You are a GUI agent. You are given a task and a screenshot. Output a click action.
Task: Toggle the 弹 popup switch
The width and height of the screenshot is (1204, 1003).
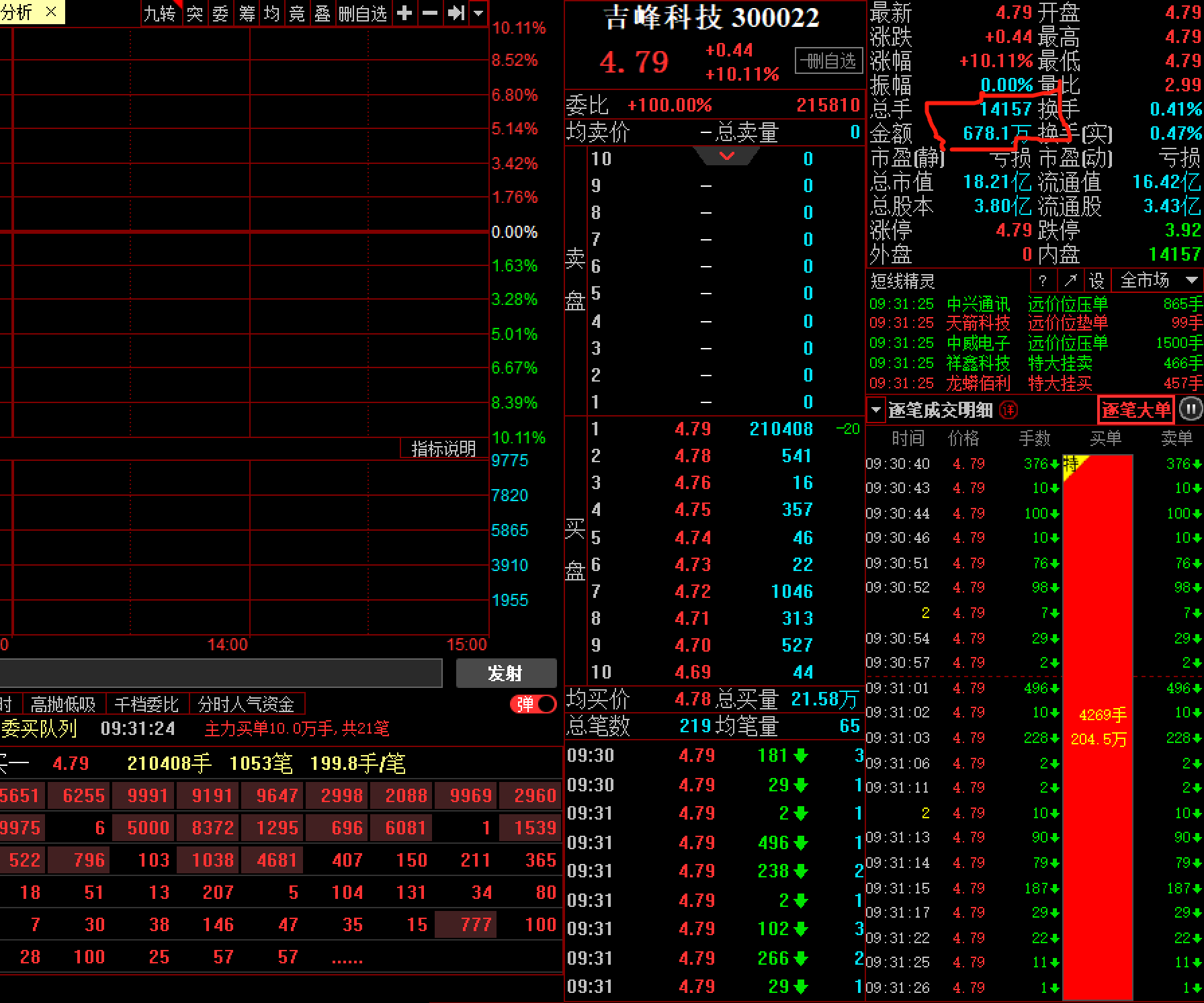point(533,704)
